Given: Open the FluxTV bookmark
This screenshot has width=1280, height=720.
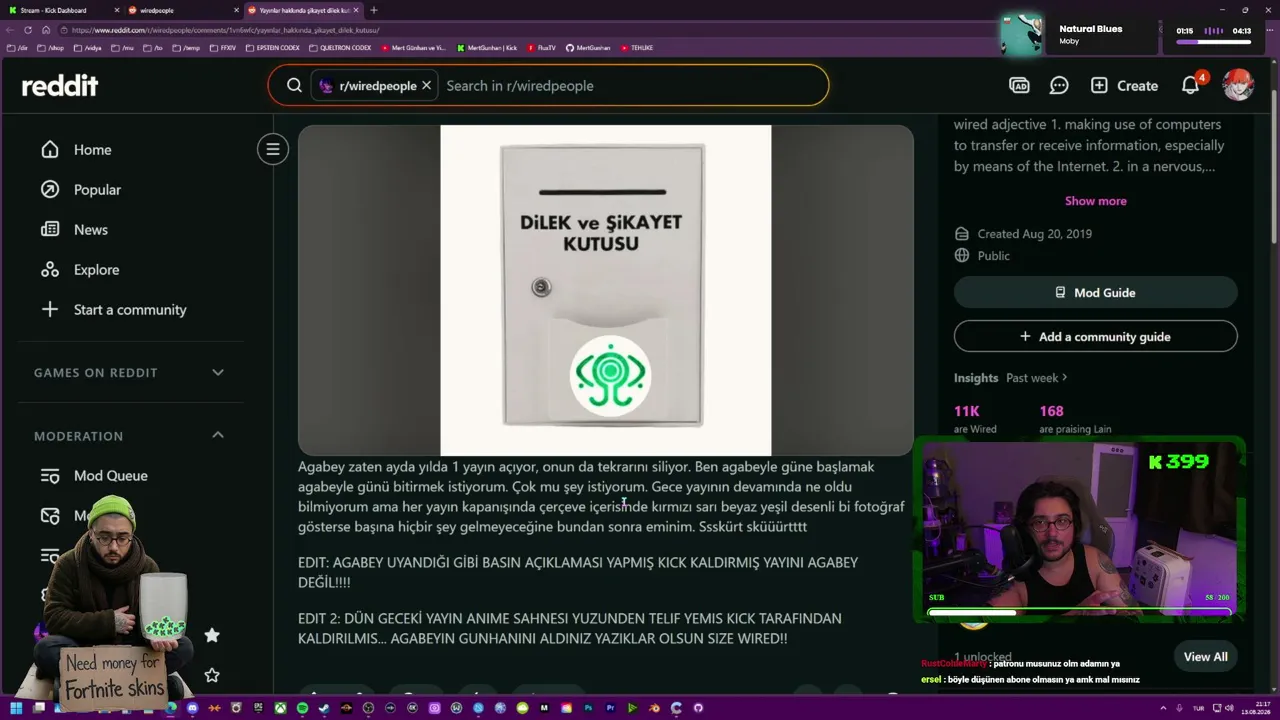Looking at the screenshot, I should click(541, 48).
